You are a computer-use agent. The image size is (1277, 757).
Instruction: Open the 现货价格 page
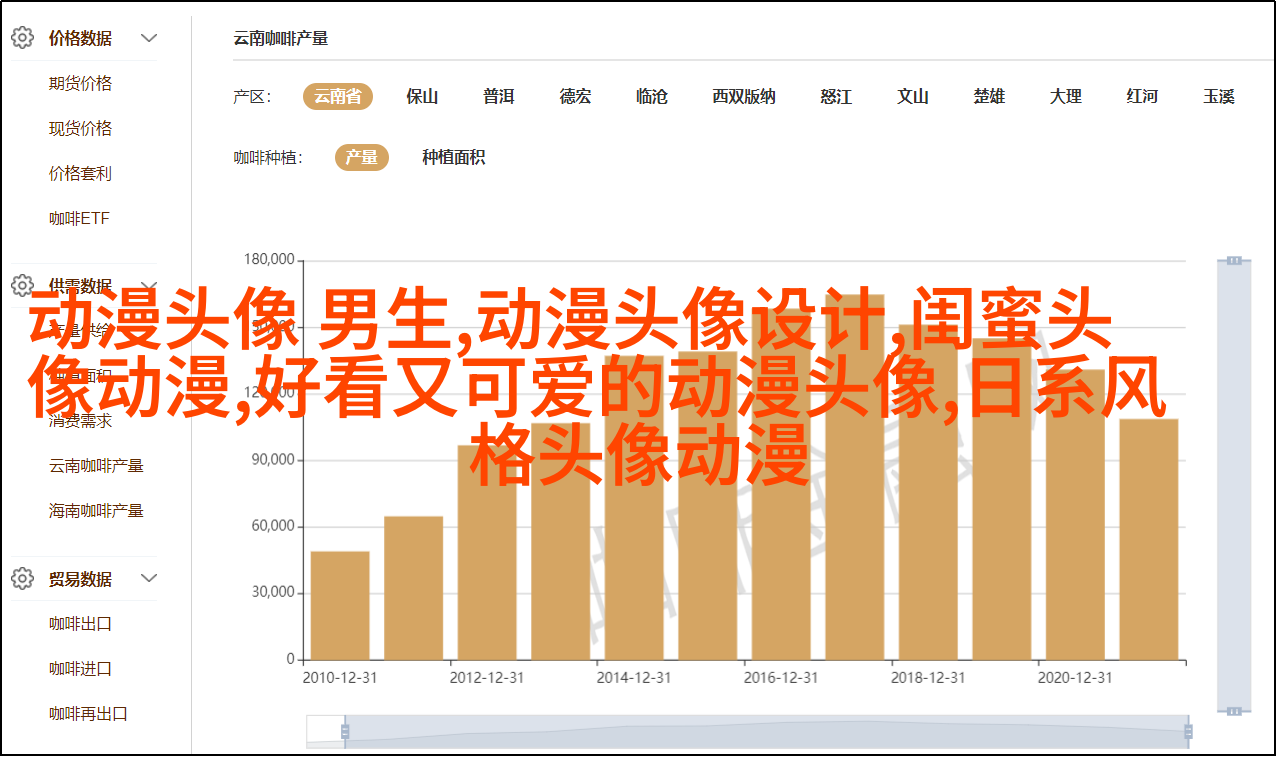click(80, 129)
